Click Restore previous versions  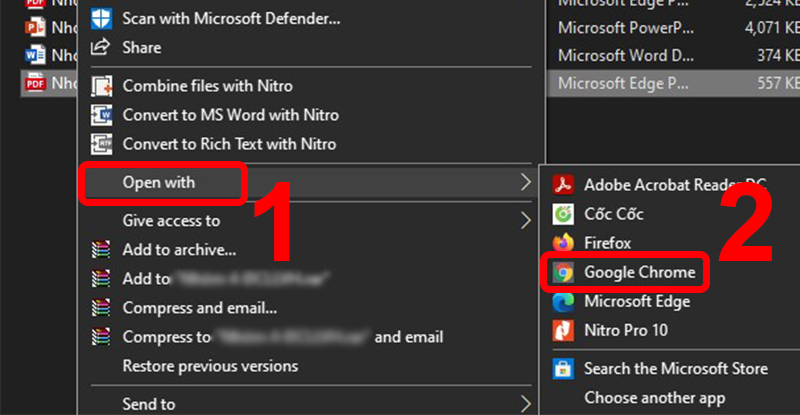[x=210, y=366]
